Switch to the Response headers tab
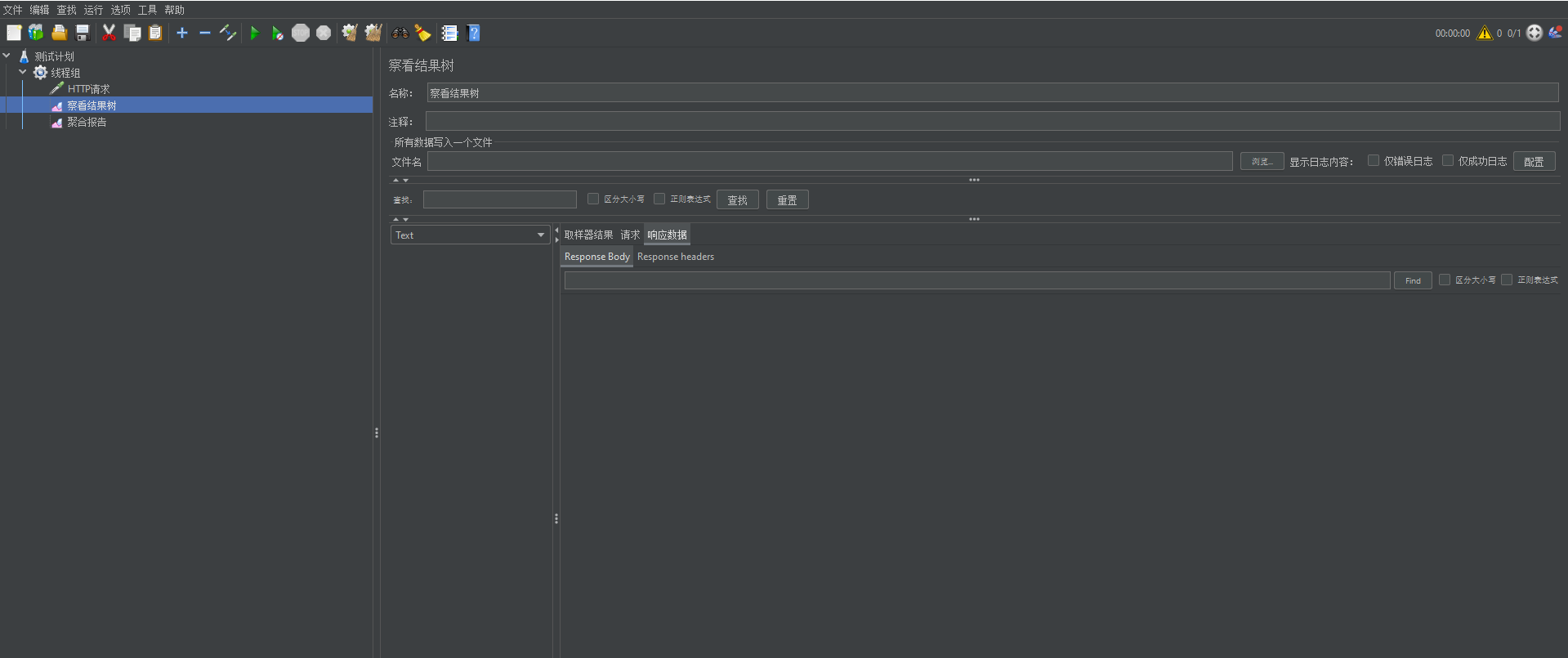Image resolution: width=1568 pixels, height=658 pixels. [676, 257]
